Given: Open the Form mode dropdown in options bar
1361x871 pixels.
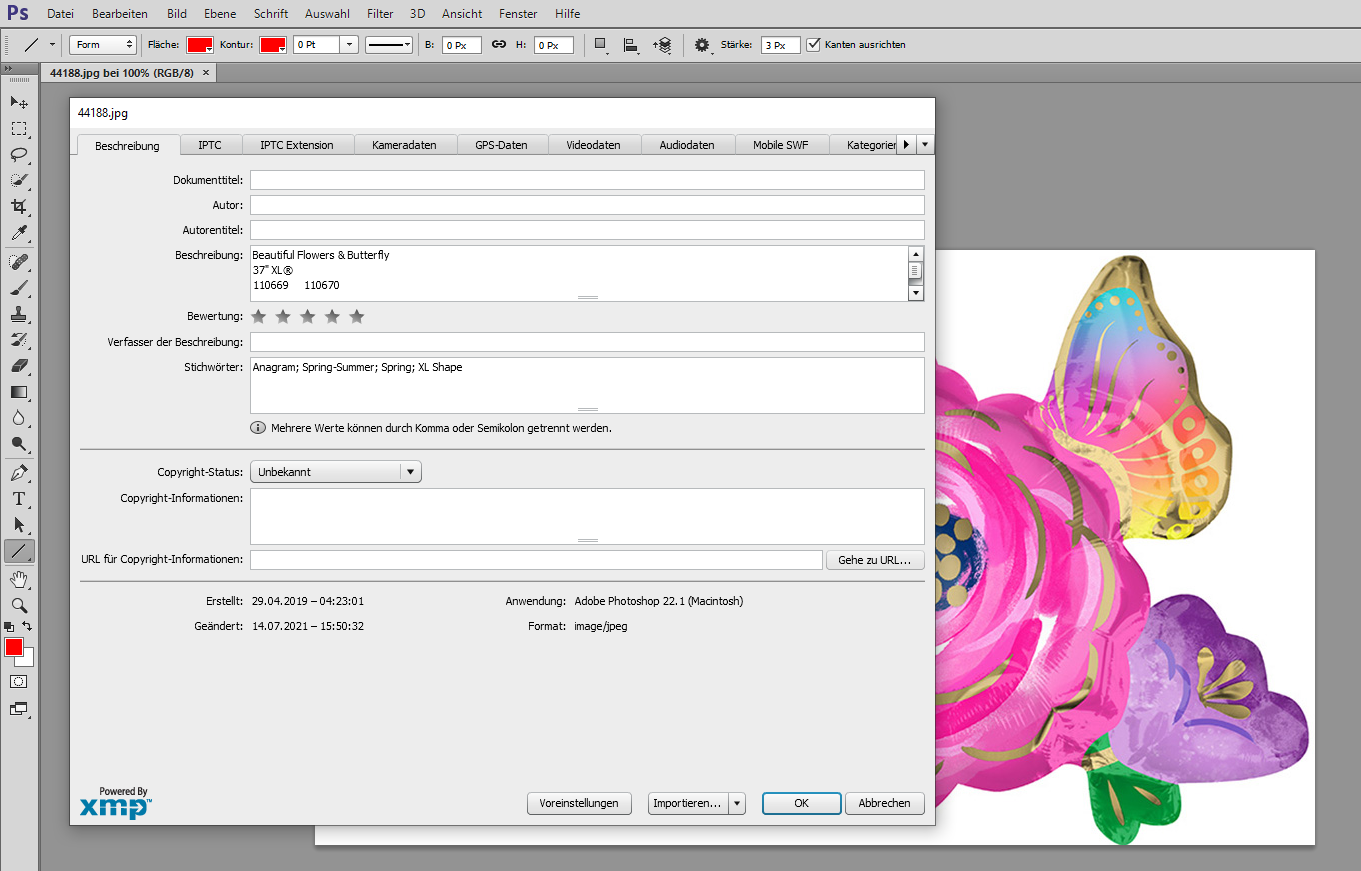Looking at the screenshot, I should tap(102, 44).
